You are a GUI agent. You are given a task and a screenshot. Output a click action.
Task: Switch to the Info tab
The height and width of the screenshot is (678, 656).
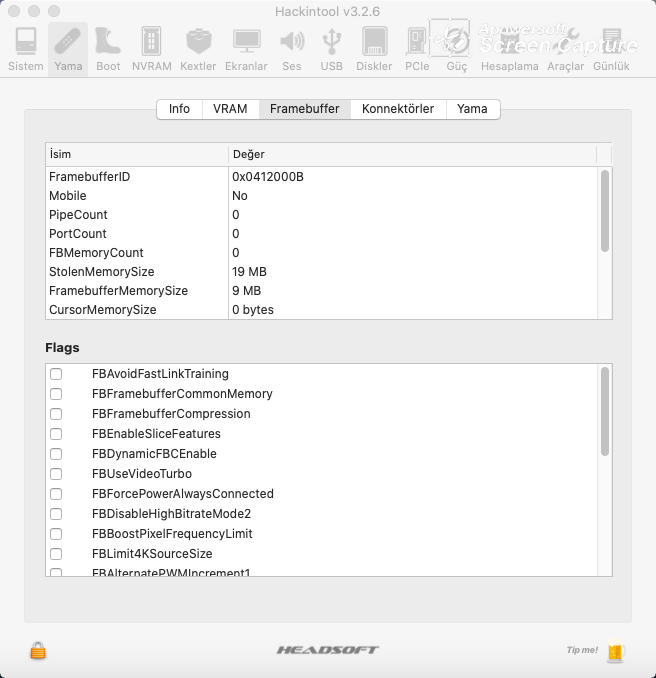point(179,109)
